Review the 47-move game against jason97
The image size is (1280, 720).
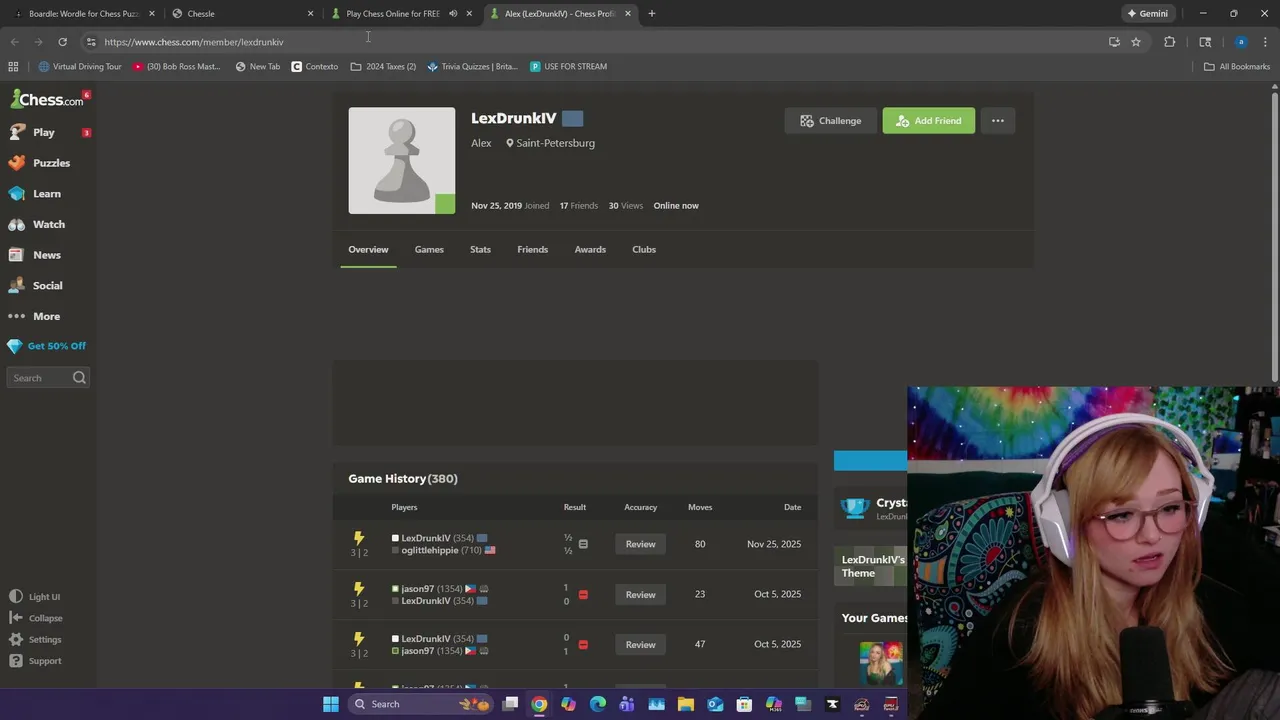(x=640, y=645)
